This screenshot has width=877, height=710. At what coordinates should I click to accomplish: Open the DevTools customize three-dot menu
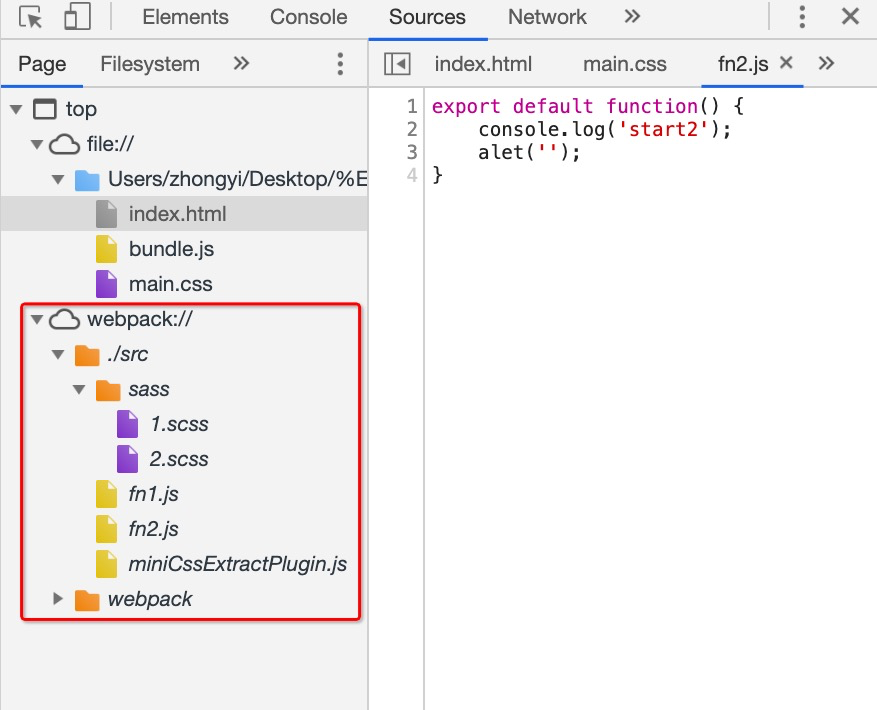[802, 17]
